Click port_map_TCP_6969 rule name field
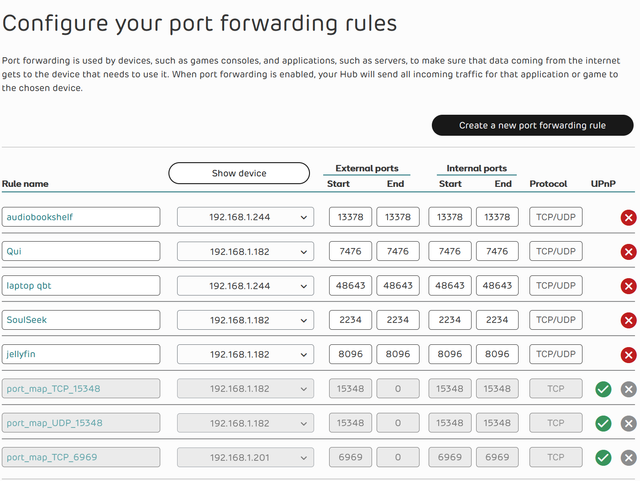Viewport: 640px width, 481px height. tap(81, 457)
